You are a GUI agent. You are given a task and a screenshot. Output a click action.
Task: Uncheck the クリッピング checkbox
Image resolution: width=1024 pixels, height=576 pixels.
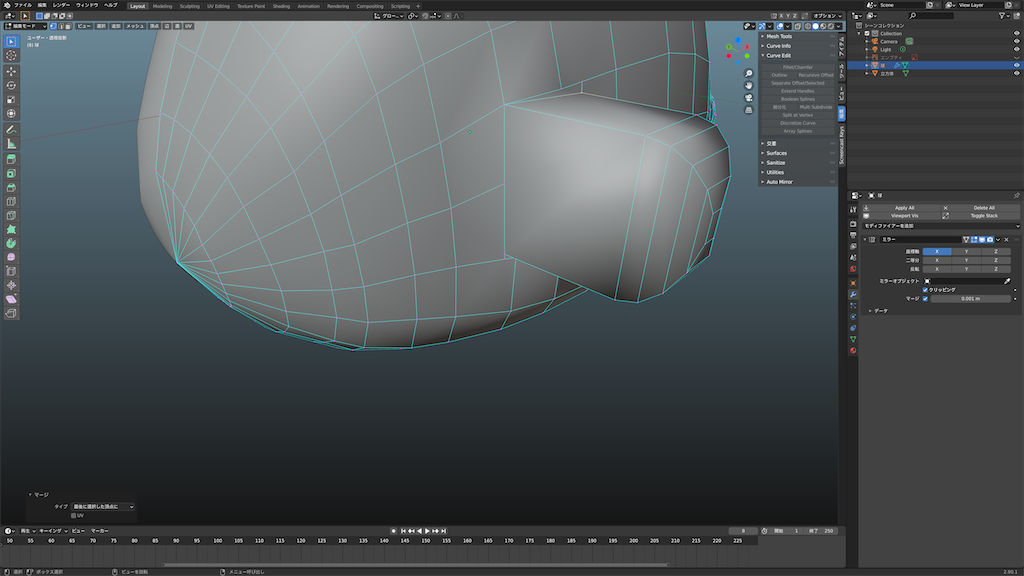point(925,290)
